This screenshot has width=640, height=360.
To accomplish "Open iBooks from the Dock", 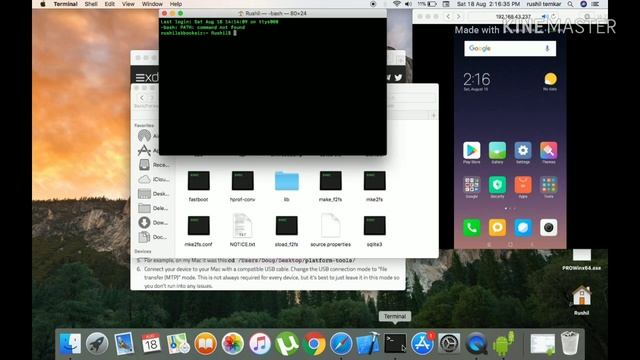I will pyautogui.click(x=205, y=344).
